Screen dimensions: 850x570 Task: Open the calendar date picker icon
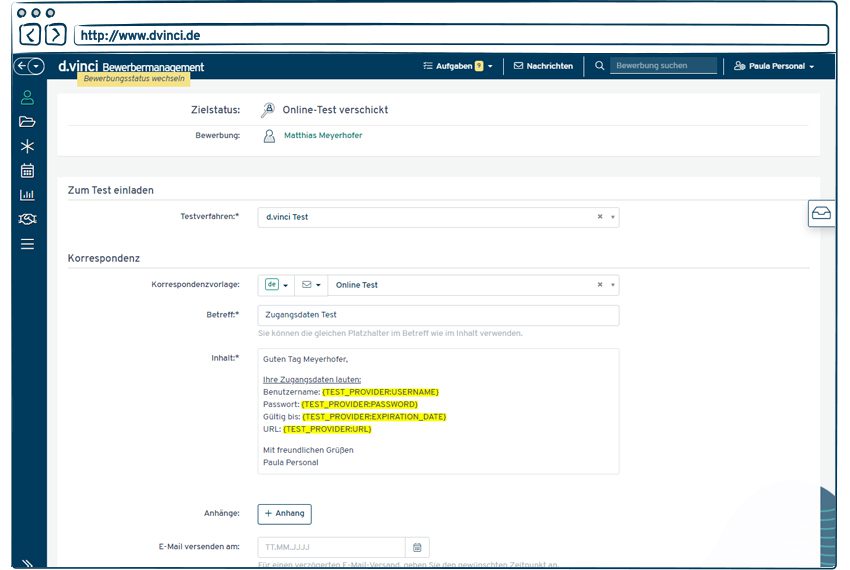(417, 547)
